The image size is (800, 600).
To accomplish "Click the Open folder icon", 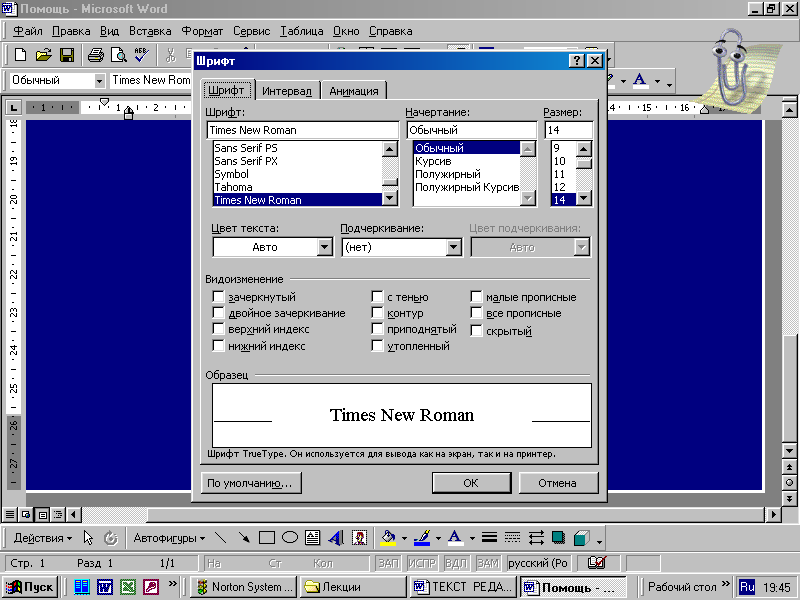I will click(44, 55).
